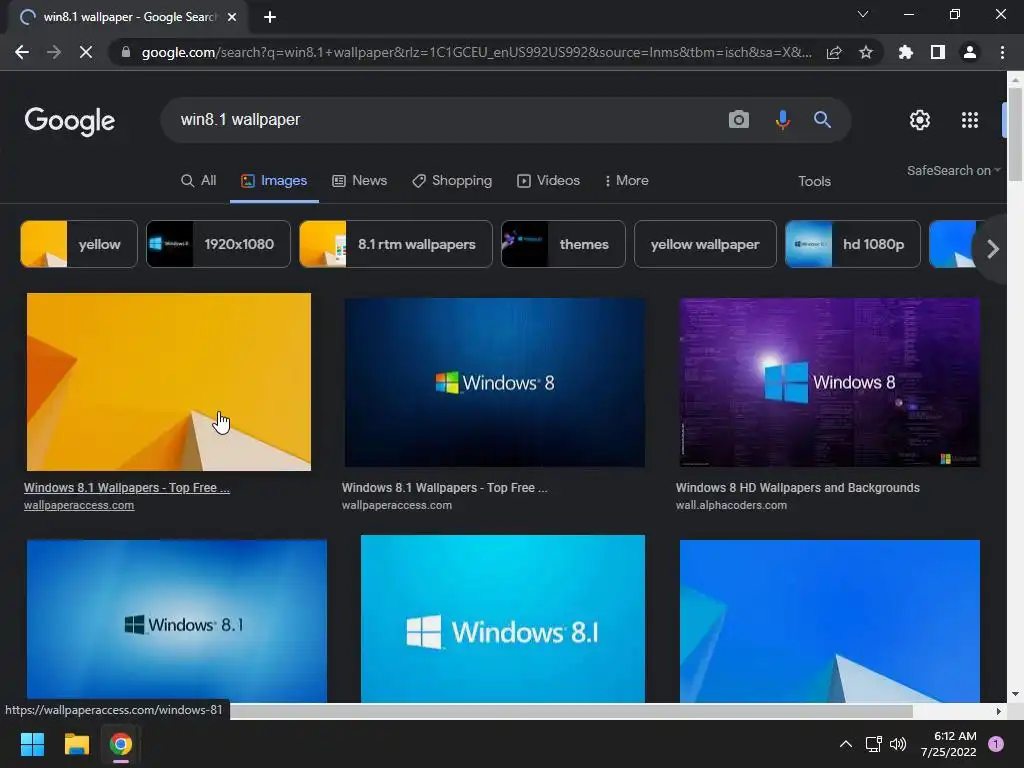The width and height of the screenshot is (1024, 768).
Task: Open underlined wallpaperaccess.com source link
Action: [79, 505]
